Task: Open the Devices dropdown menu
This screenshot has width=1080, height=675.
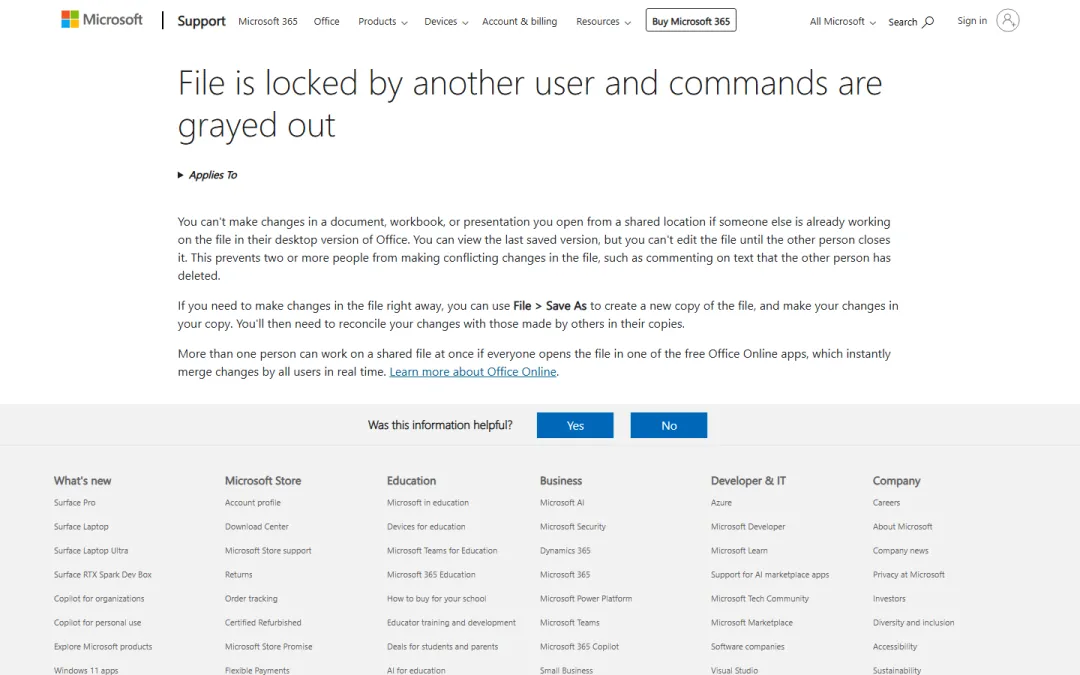Action: tap(446, 21)
